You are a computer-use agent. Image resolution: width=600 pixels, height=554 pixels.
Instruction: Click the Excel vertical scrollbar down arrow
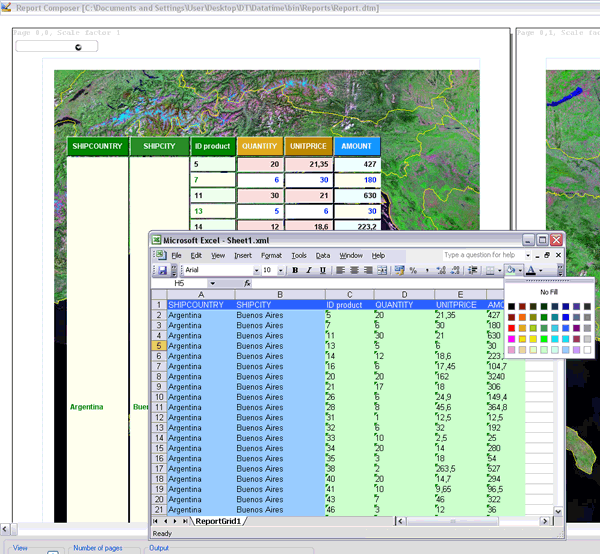point(558,511)
